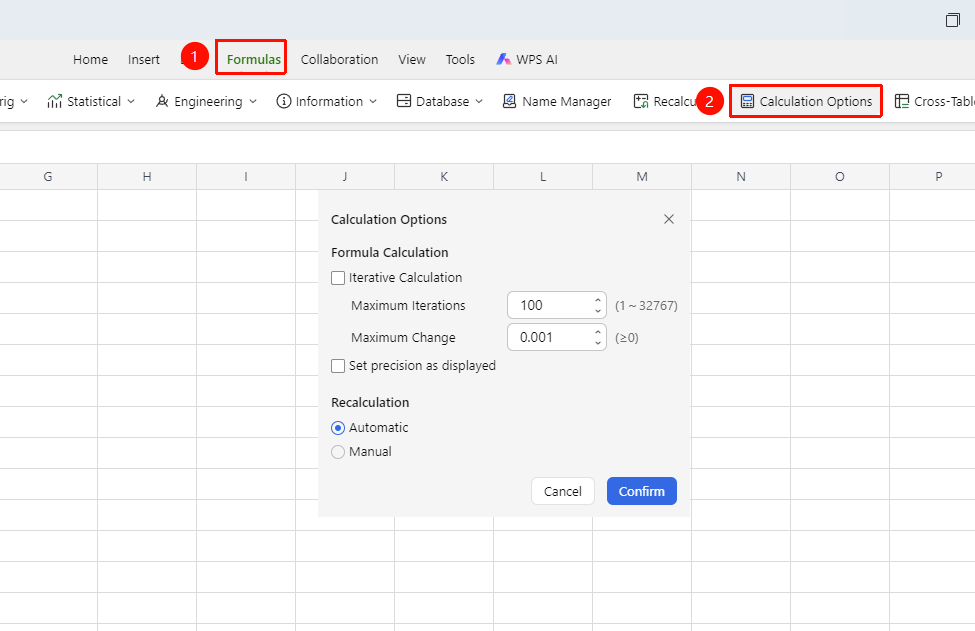The width and height of the screenshot is (975, 631).
Task: Select column N header
Action: coord(741,177)
